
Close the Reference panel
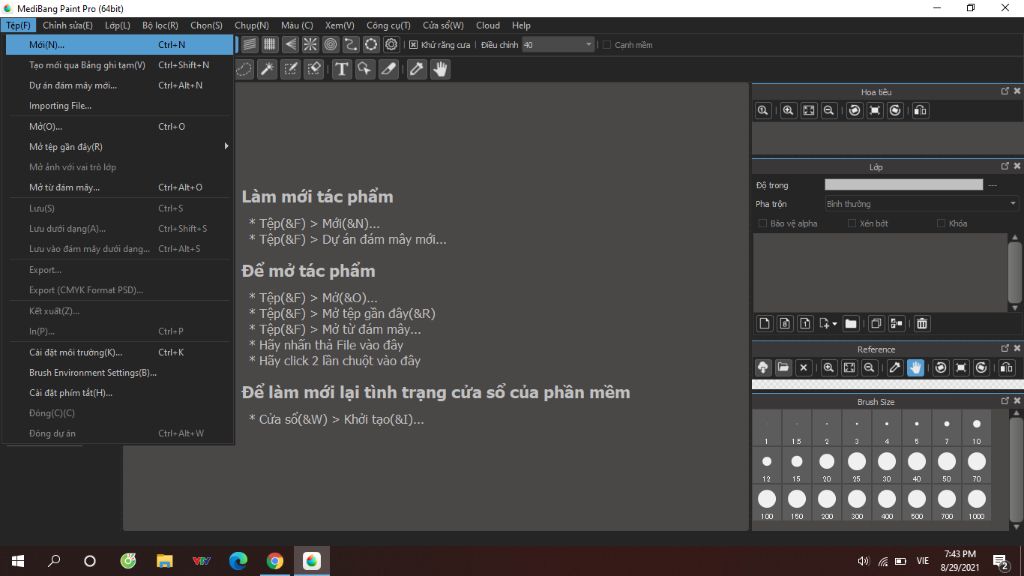click(1017, 349)
